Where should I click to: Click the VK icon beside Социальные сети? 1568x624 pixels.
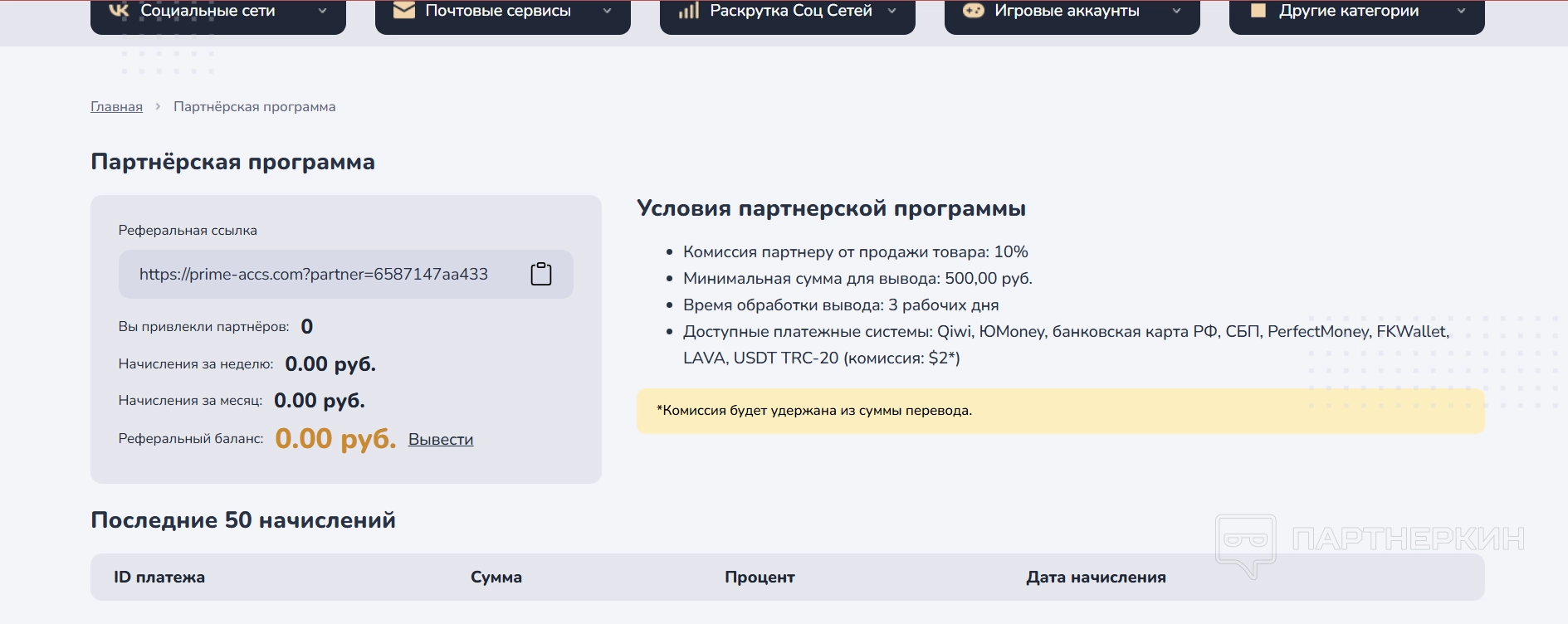(x=120, y=10)
